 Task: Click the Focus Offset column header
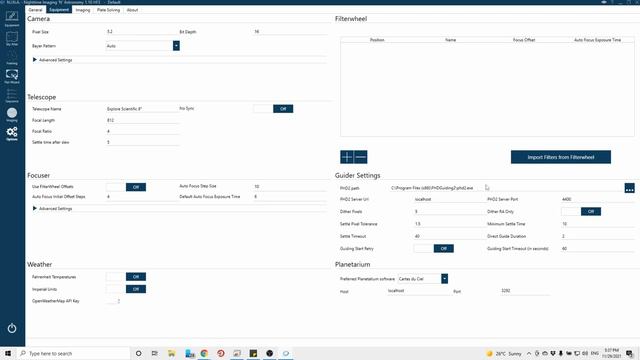click(x=524, y=40)
